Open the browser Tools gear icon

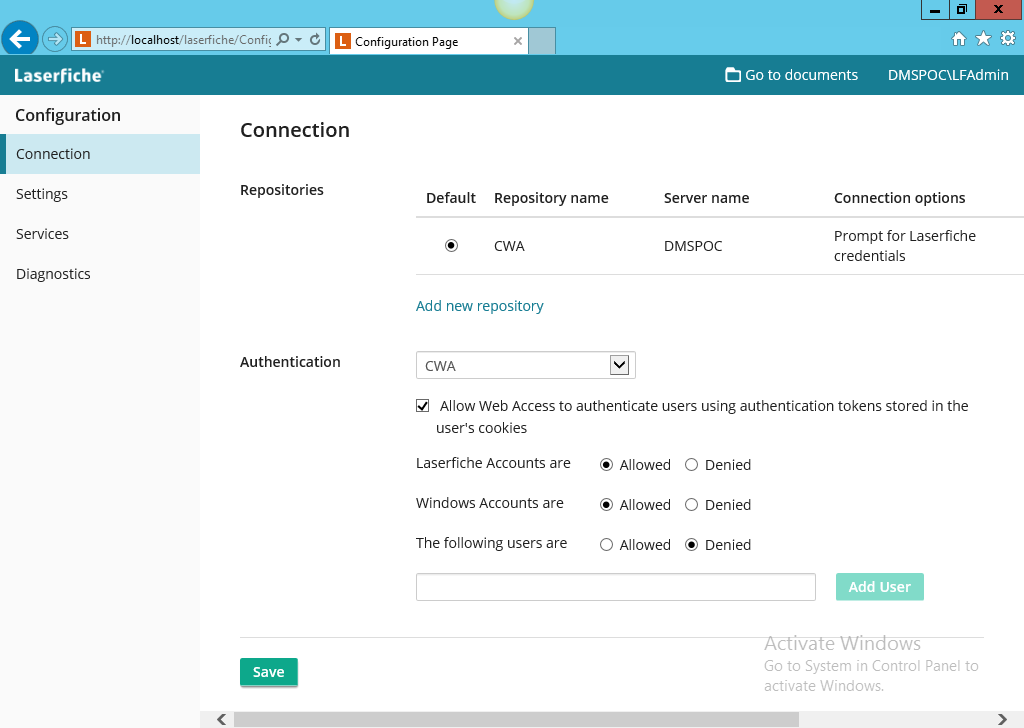[1007, 39]
